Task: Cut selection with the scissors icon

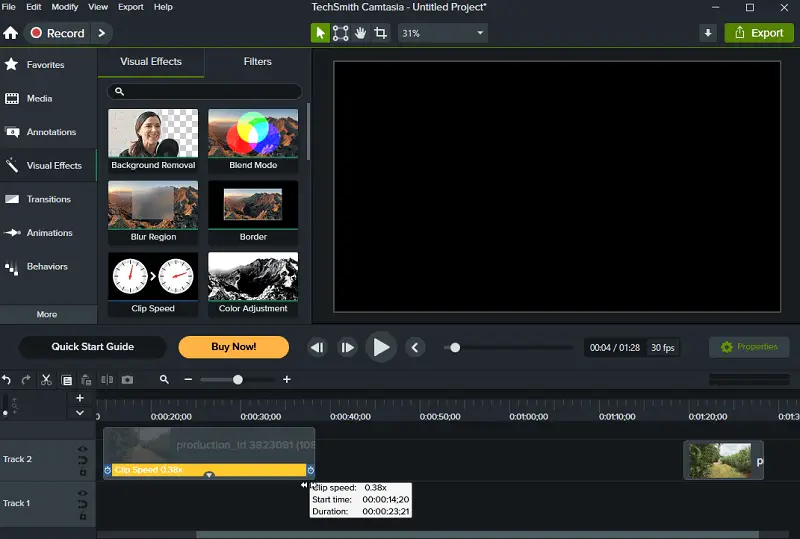Action: point(46,380)
